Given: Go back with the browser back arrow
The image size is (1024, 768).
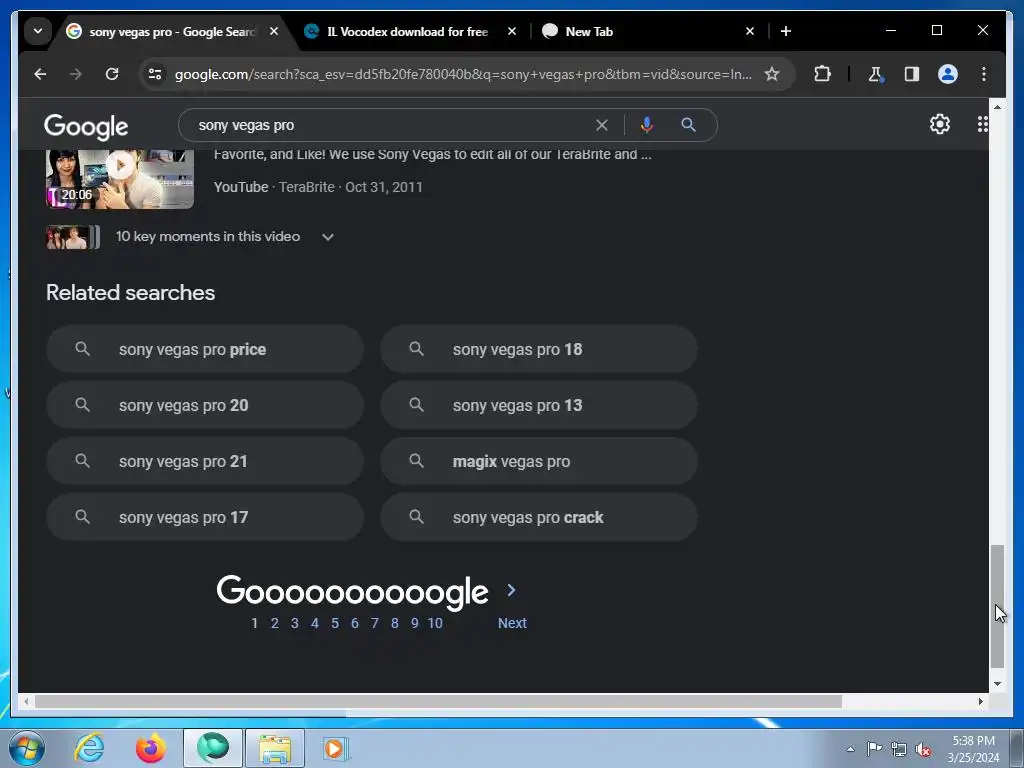Looking at the screenshot, I should point(40,74).
